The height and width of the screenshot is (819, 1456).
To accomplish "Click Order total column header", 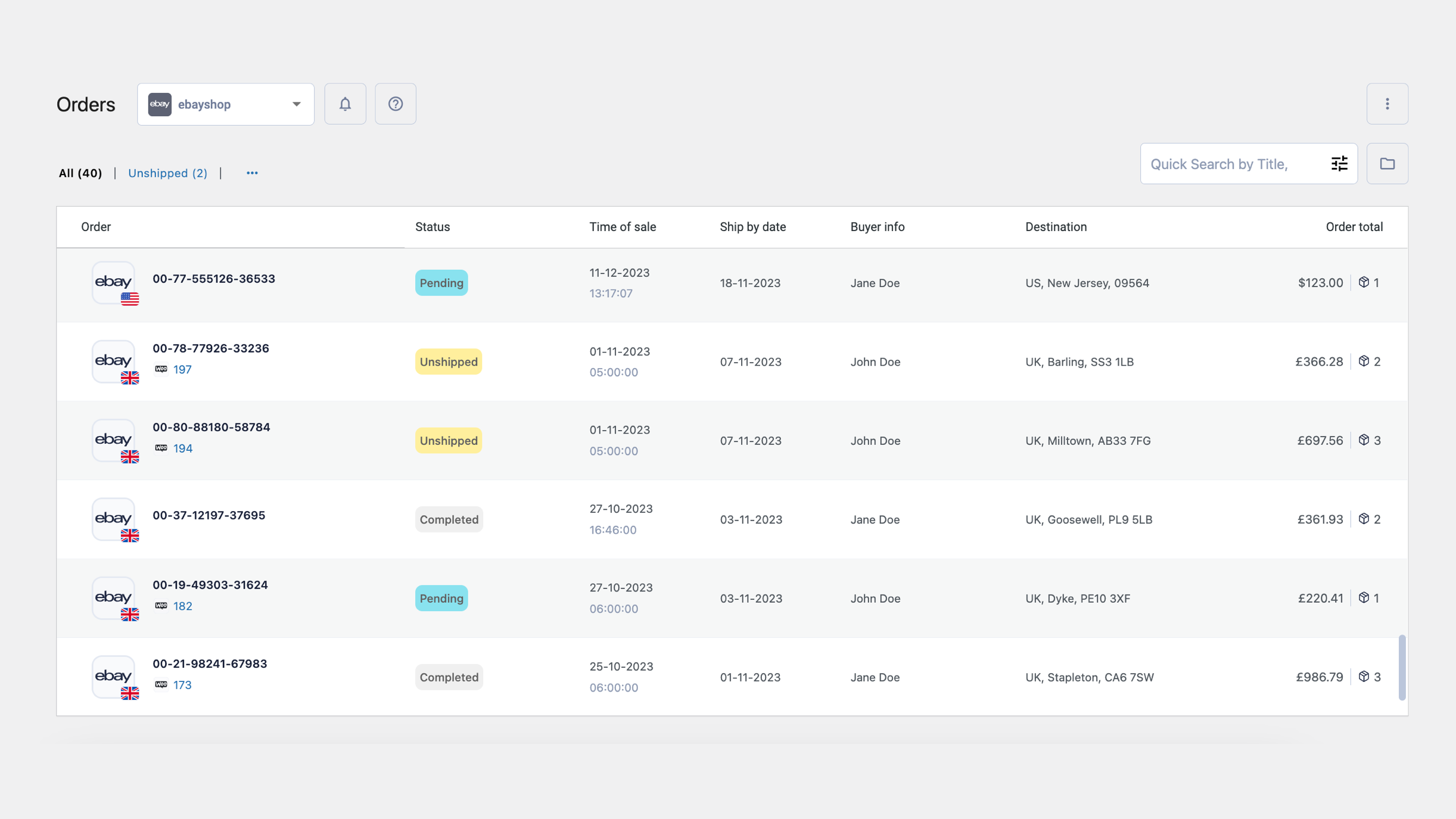I will (x=1354, y=227).
